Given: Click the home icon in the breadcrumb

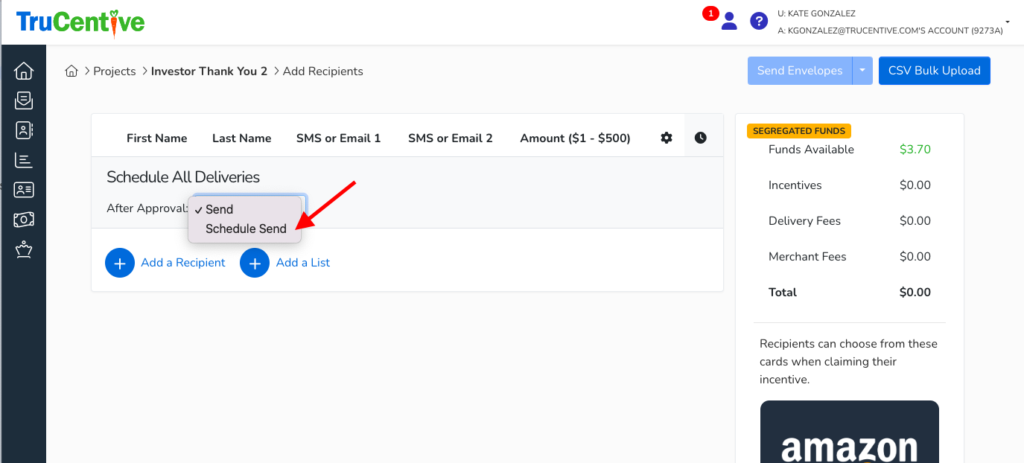Looking at the screenshot, I should pyautogui.click(x=71, y=71).
